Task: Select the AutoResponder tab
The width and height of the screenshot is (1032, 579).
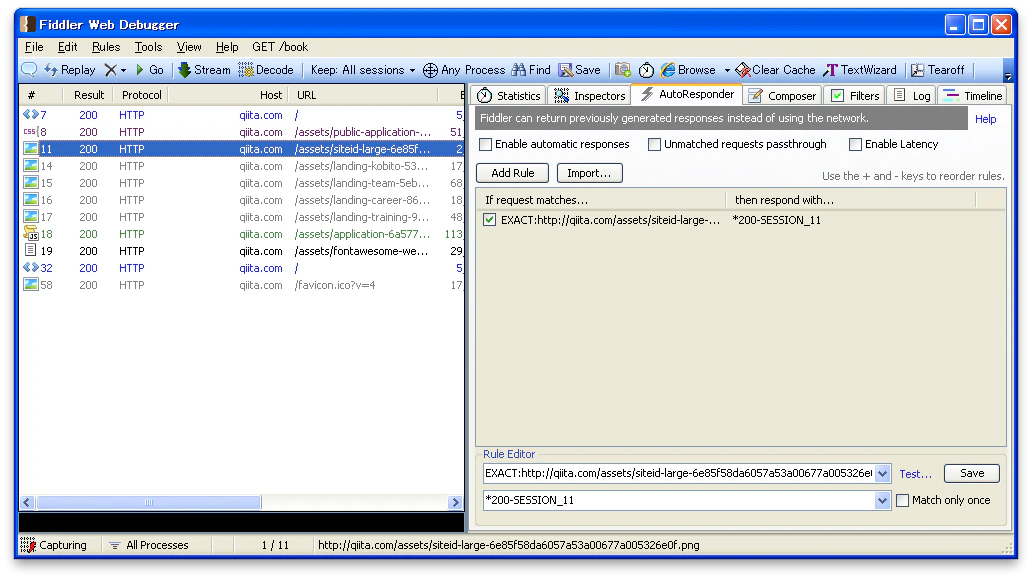Action: coord(686,94)
